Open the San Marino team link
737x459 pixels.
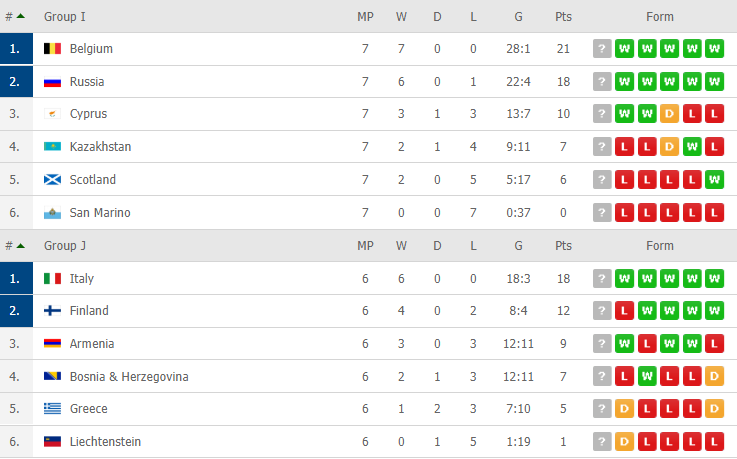point(100,213)
